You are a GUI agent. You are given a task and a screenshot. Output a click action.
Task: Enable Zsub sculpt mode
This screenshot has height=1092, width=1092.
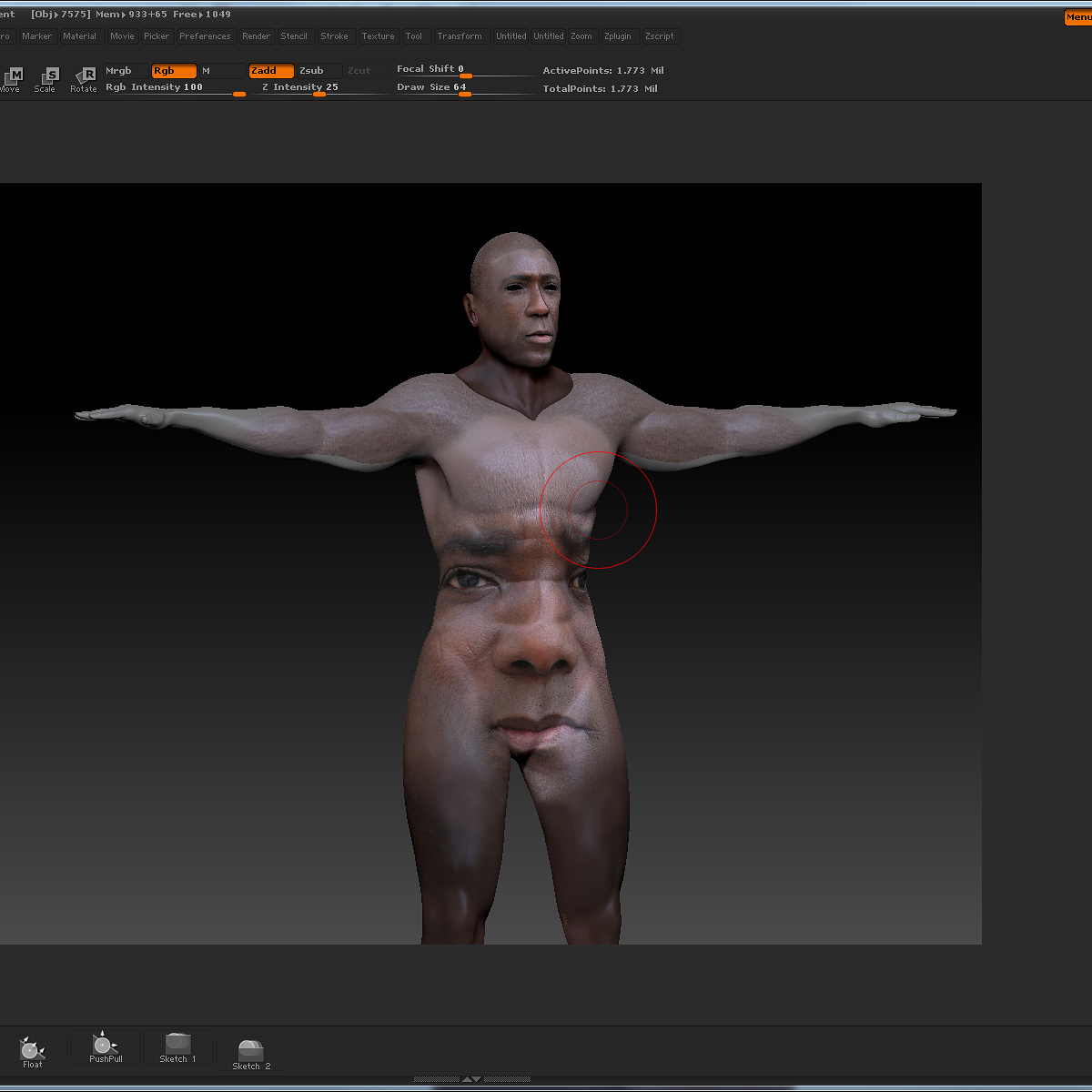(x=318, y=71)
